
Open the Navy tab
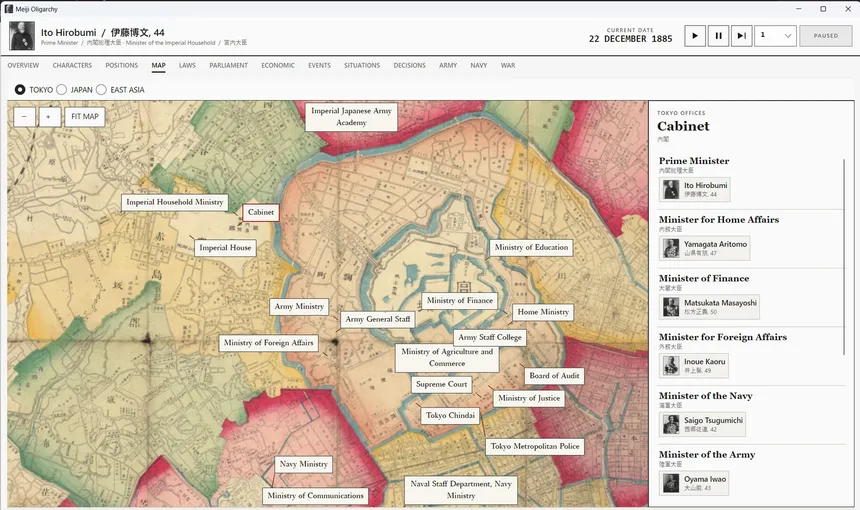(x=479, y=65)
